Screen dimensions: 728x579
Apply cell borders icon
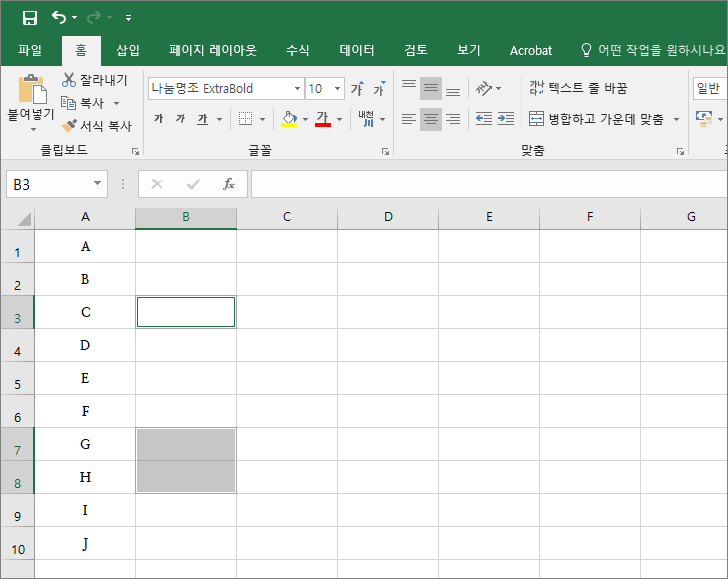[x=246, y=119]
